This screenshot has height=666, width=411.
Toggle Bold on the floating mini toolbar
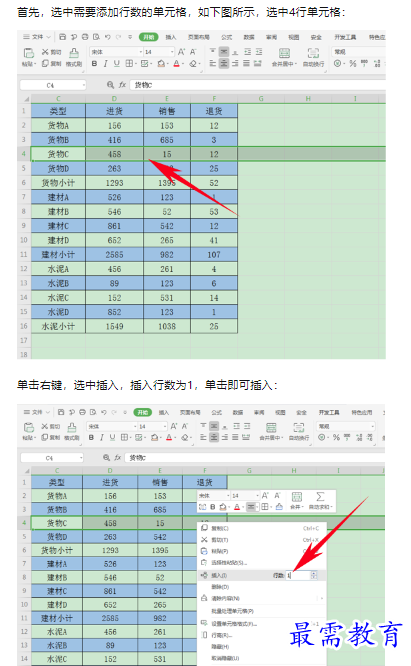tap(213, 507)
